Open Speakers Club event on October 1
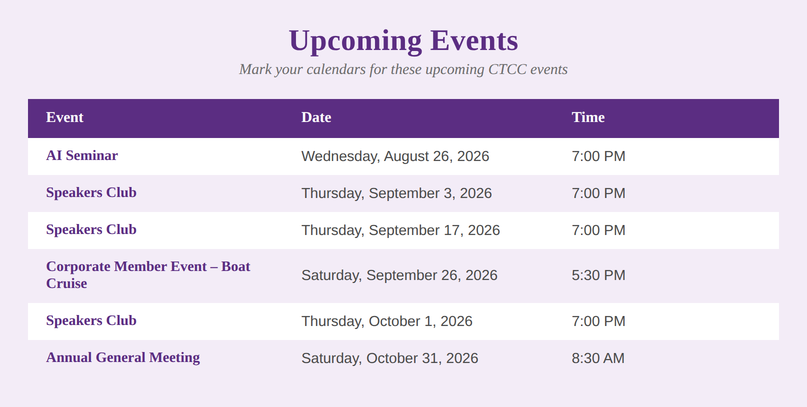Image resolution: width=807 pixels, height=407 pixels. tap(91, 321)
